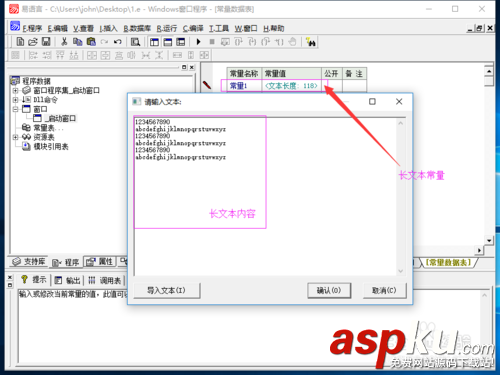Viewport: 500px width, 375px height.
Task: Click the Paste clipboard icon
Action: [91, 42]
